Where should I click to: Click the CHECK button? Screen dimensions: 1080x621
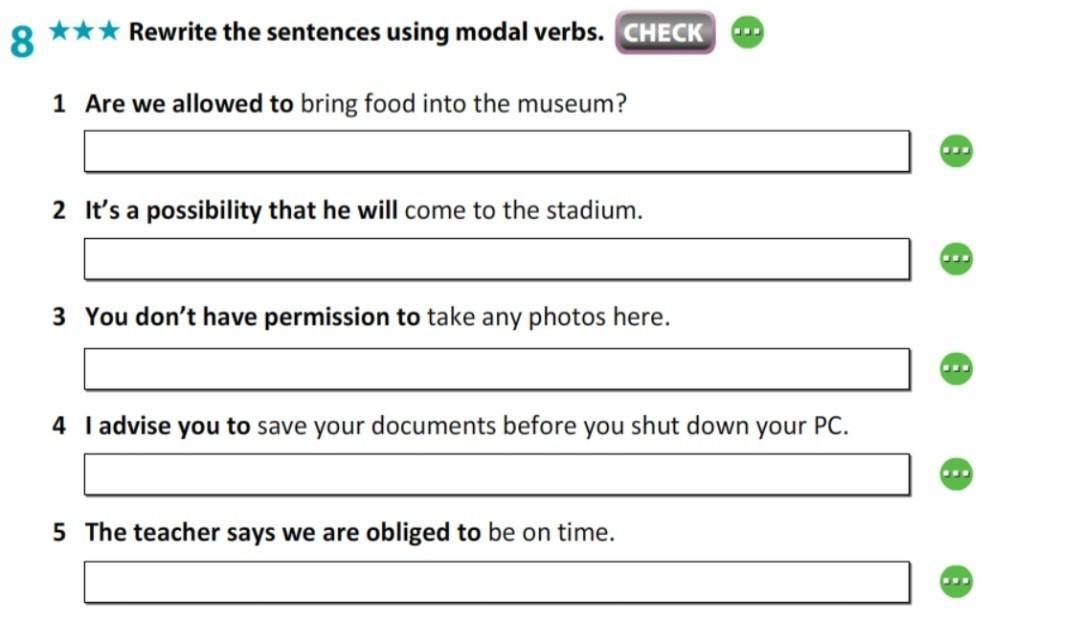pyautogui.click(x=665, y=32)
